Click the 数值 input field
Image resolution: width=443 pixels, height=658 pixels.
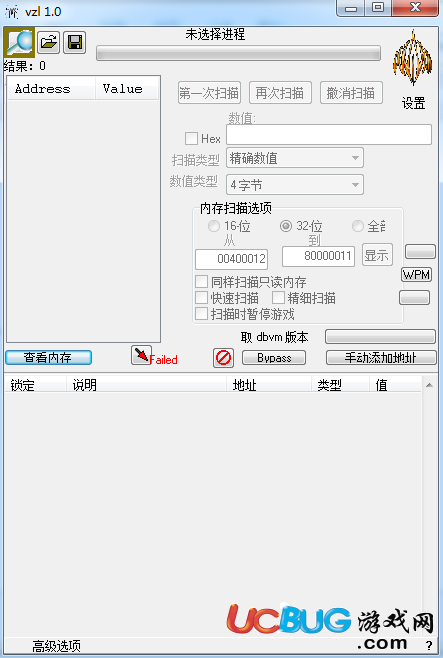[329, 135]
